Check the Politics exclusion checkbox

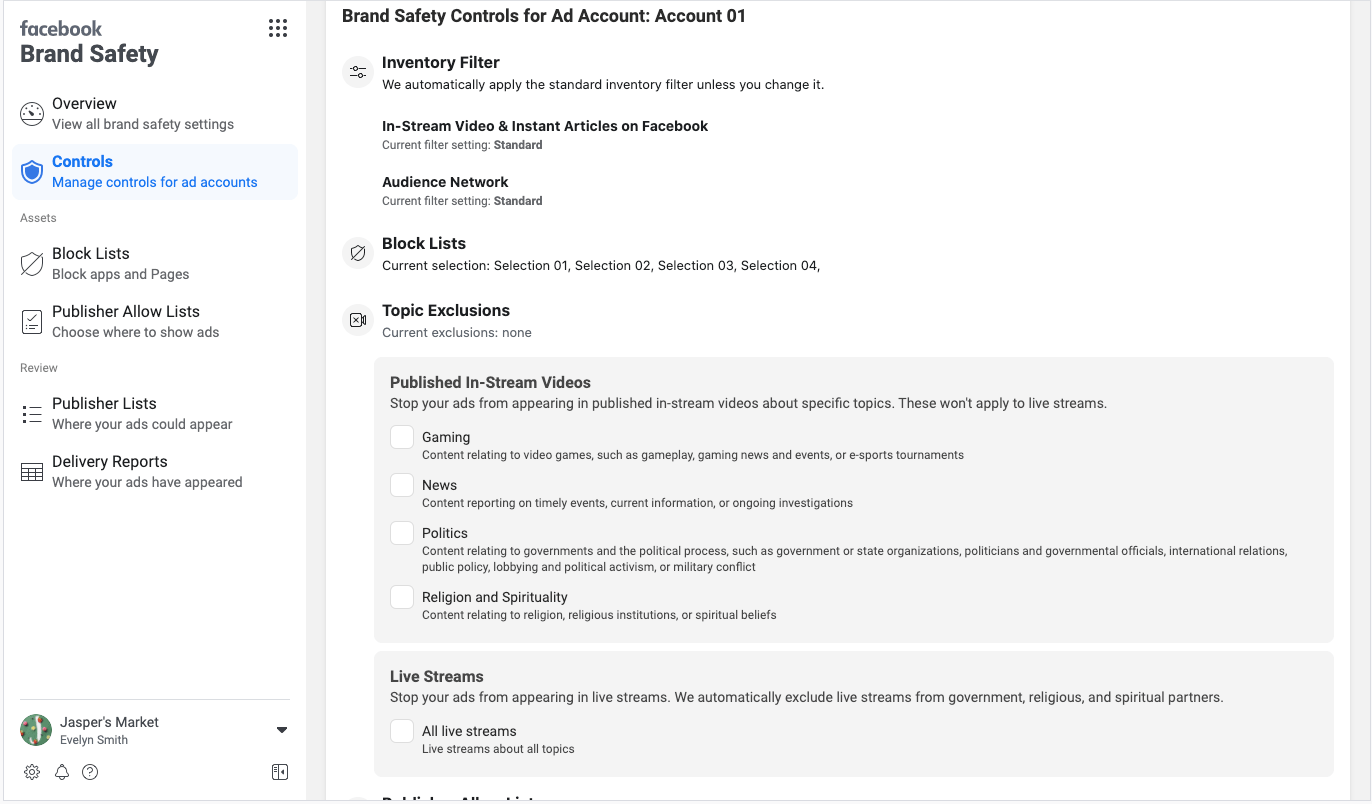coord(401,532)
